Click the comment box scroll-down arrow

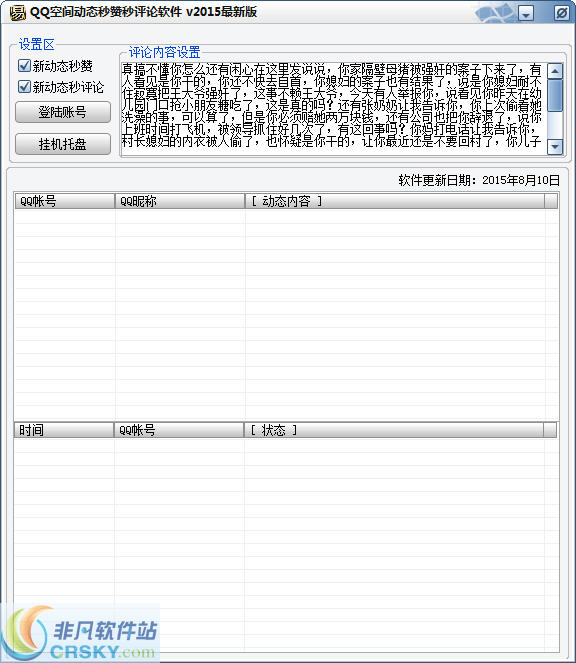tap(555, 147)
